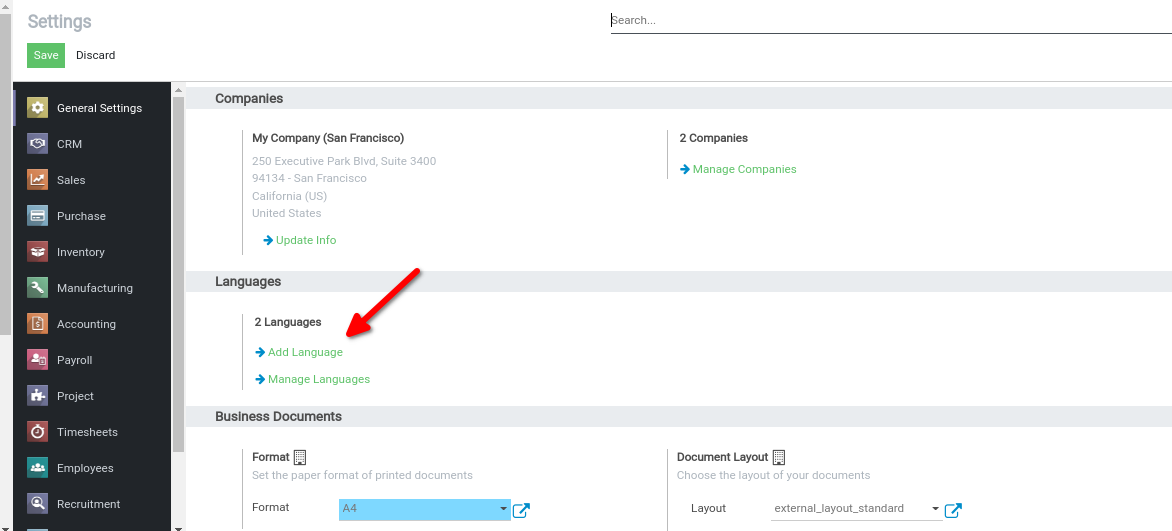This screenshot has width=1172, height=531.
Task: Focus the Search input field
Action: tap(890, 20)
